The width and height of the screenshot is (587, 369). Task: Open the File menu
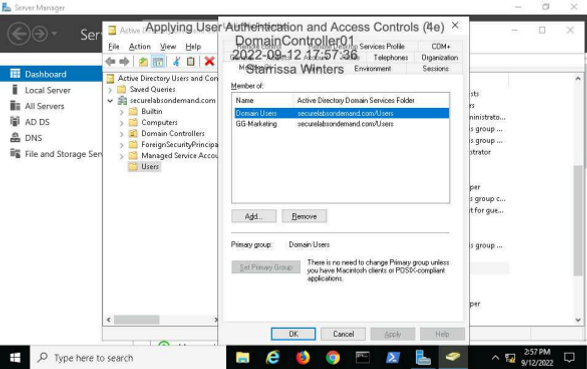114,46
